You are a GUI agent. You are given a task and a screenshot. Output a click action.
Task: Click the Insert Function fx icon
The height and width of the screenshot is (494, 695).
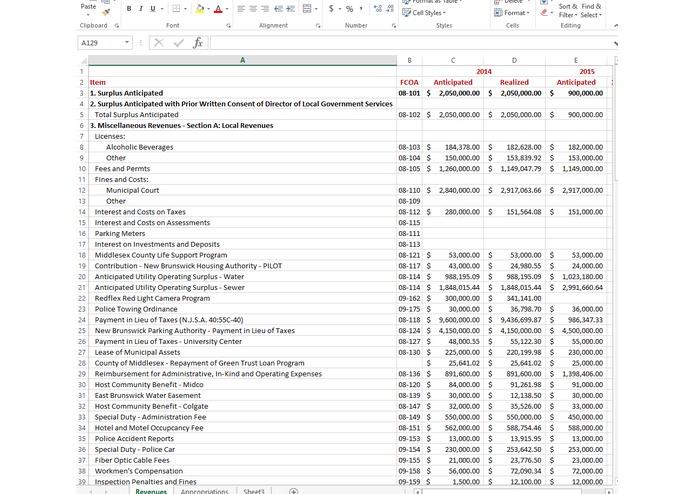click(198, 43)
